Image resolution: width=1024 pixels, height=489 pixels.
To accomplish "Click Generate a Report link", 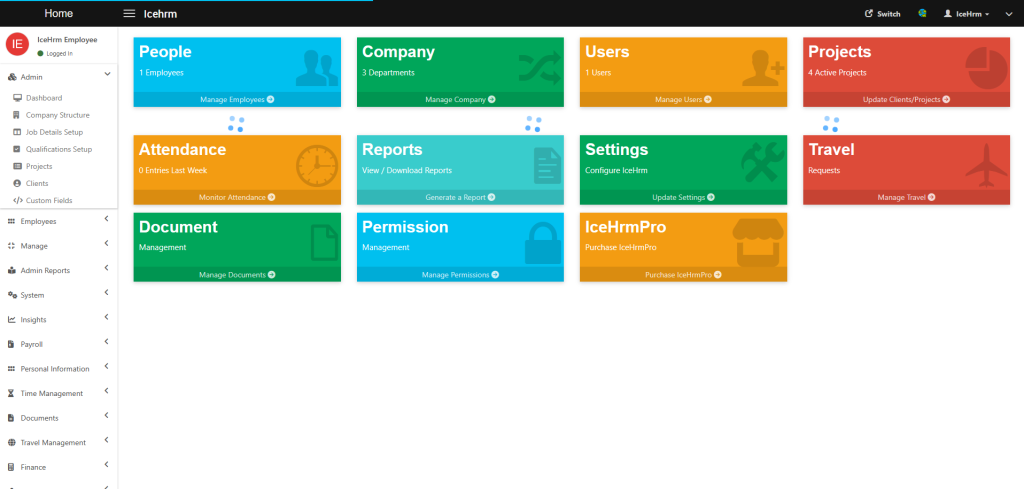I will pos(460,197).
